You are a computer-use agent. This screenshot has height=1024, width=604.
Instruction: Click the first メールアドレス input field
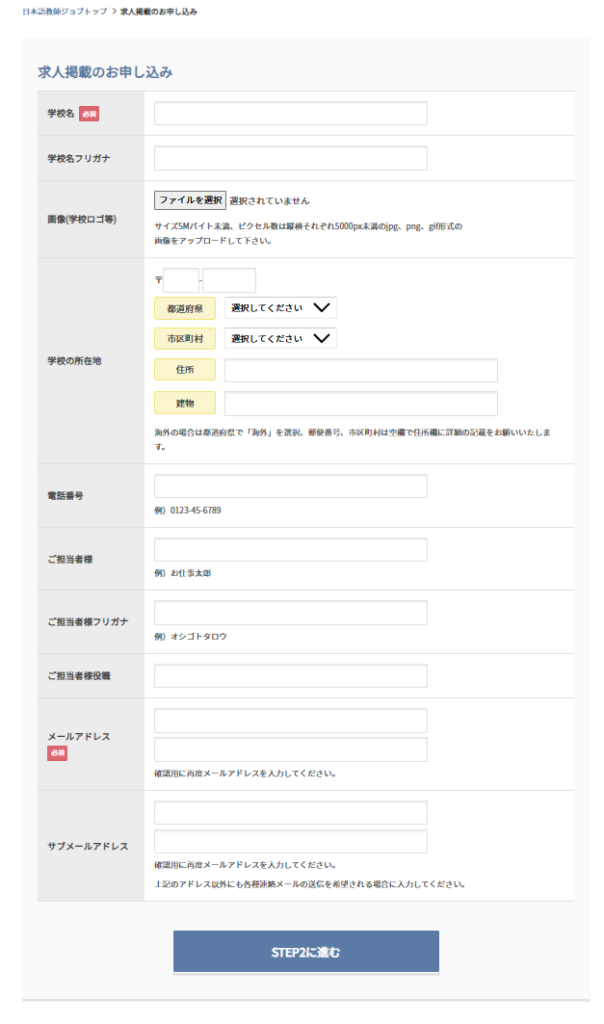[290, 721]
